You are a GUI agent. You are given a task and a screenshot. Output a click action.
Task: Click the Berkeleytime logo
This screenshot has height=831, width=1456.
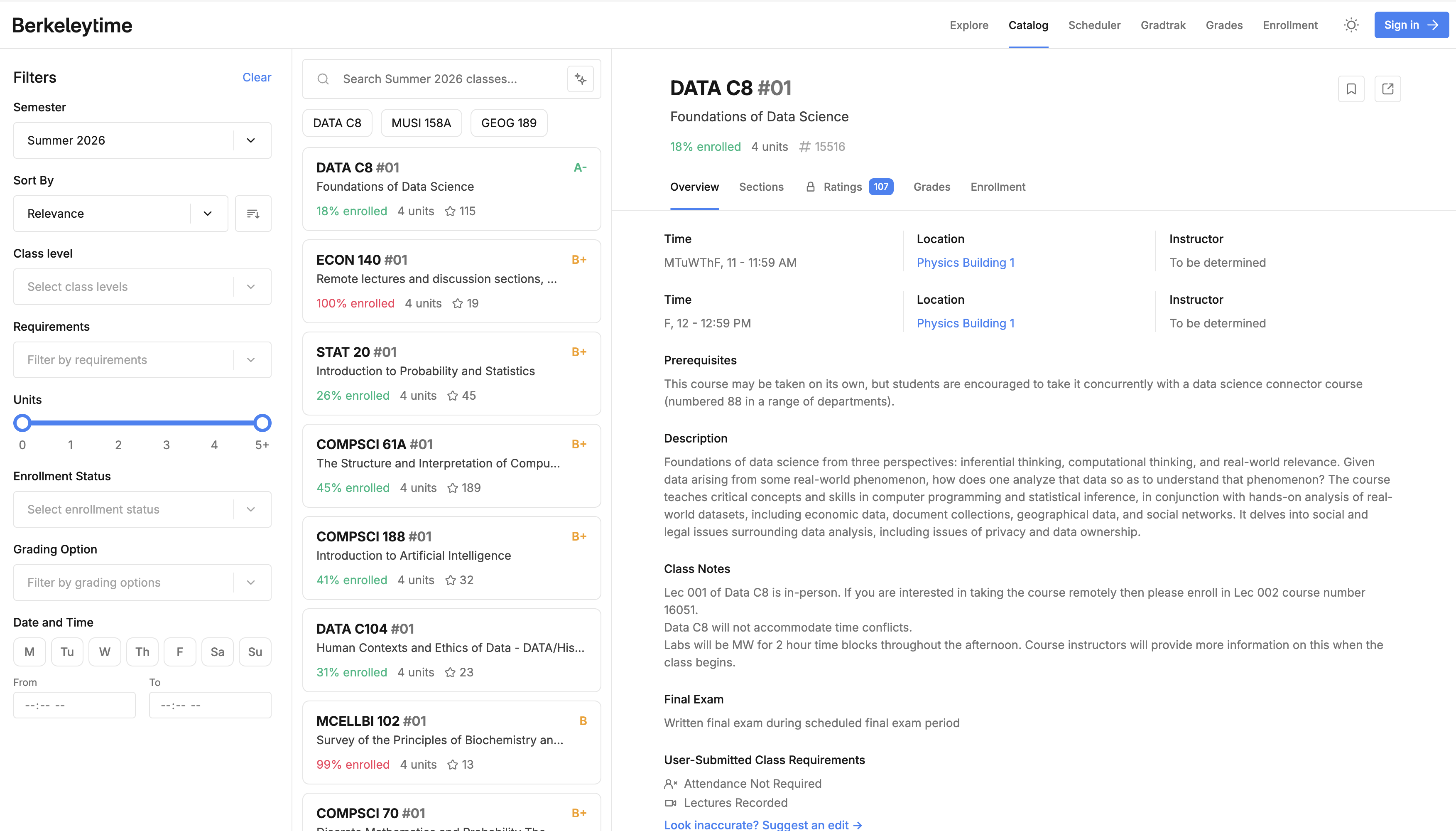[72, 25]
